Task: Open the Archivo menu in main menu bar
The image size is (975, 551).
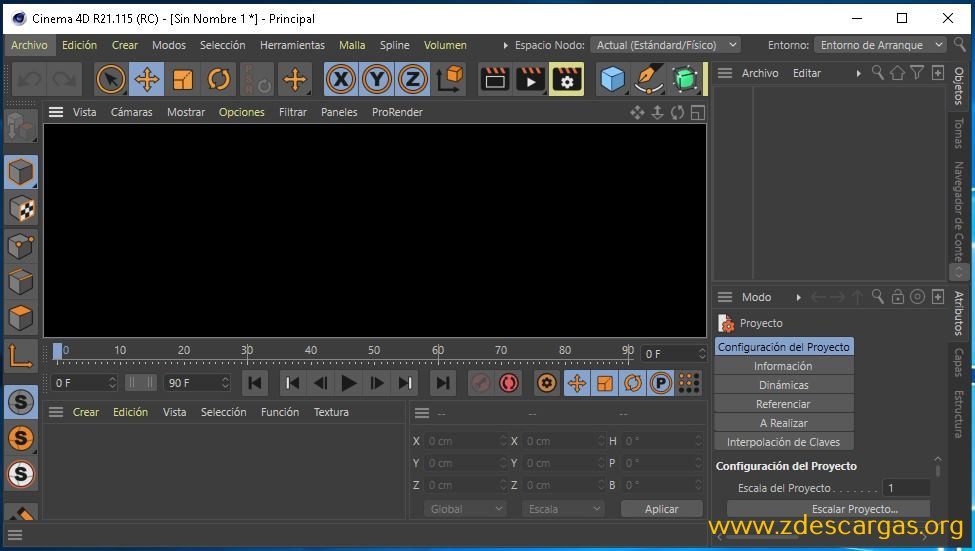Action: [x=29, y=45]
